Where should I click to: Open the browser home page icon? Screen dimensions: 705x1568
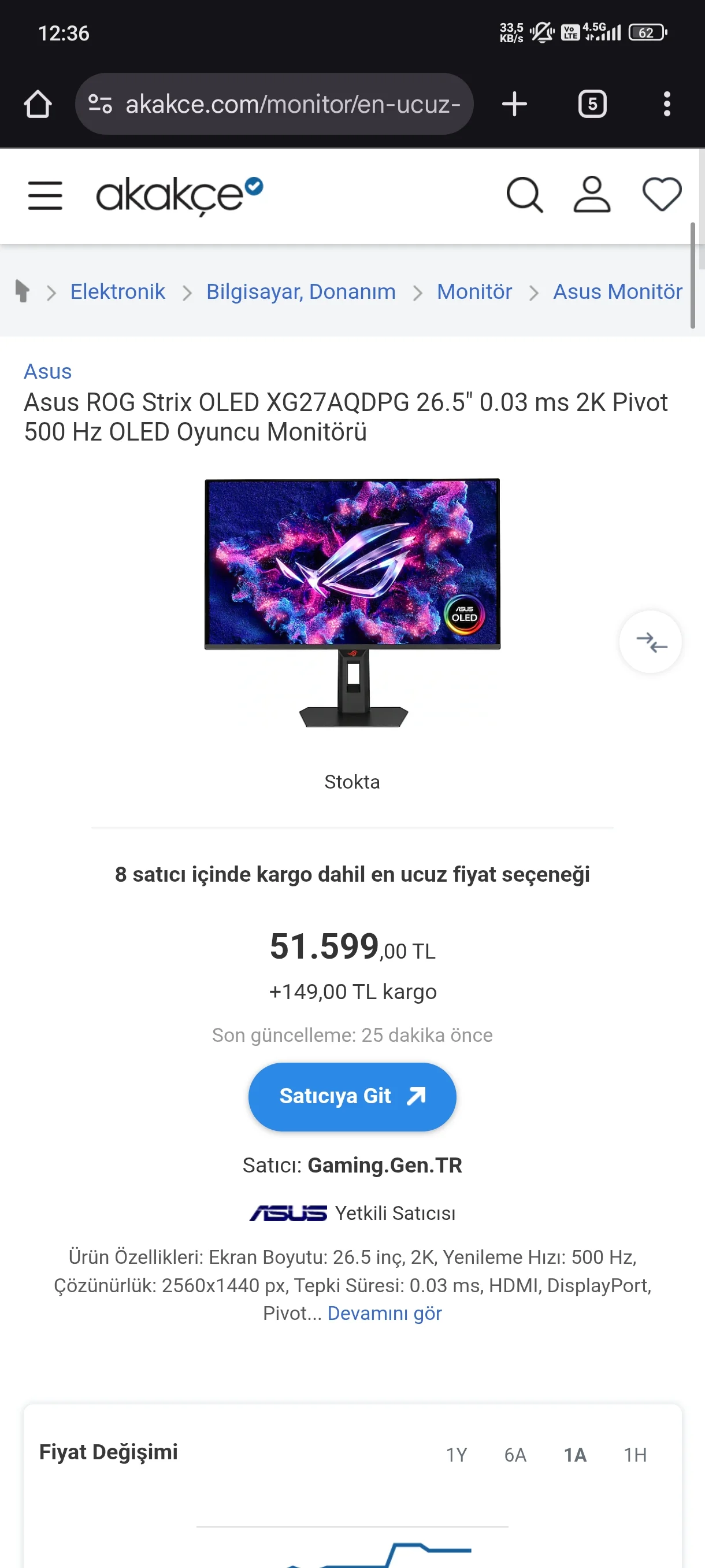(38, 104)
